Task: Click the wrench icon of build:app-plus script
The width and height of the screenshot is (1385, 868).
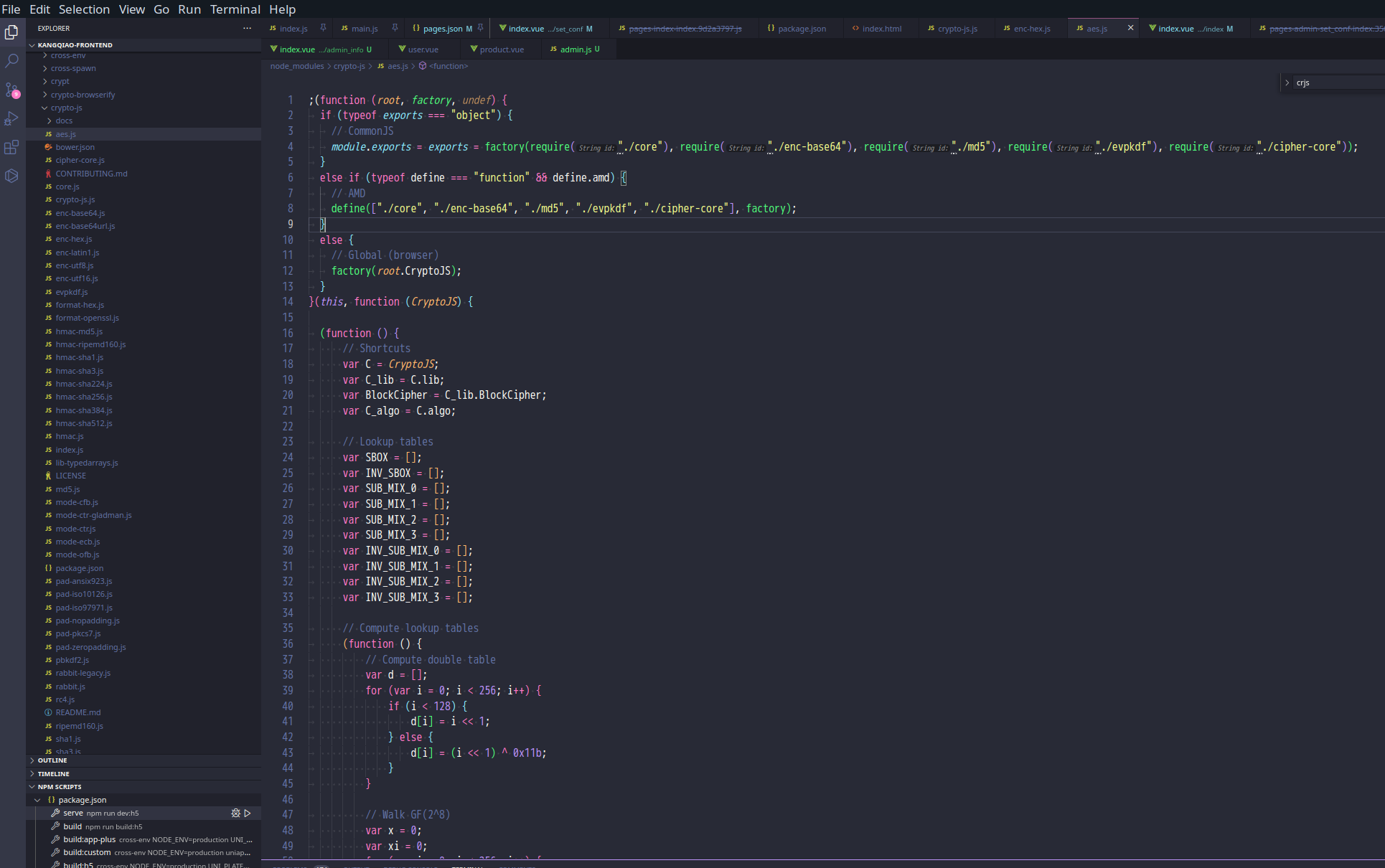Action: point(55,839)
